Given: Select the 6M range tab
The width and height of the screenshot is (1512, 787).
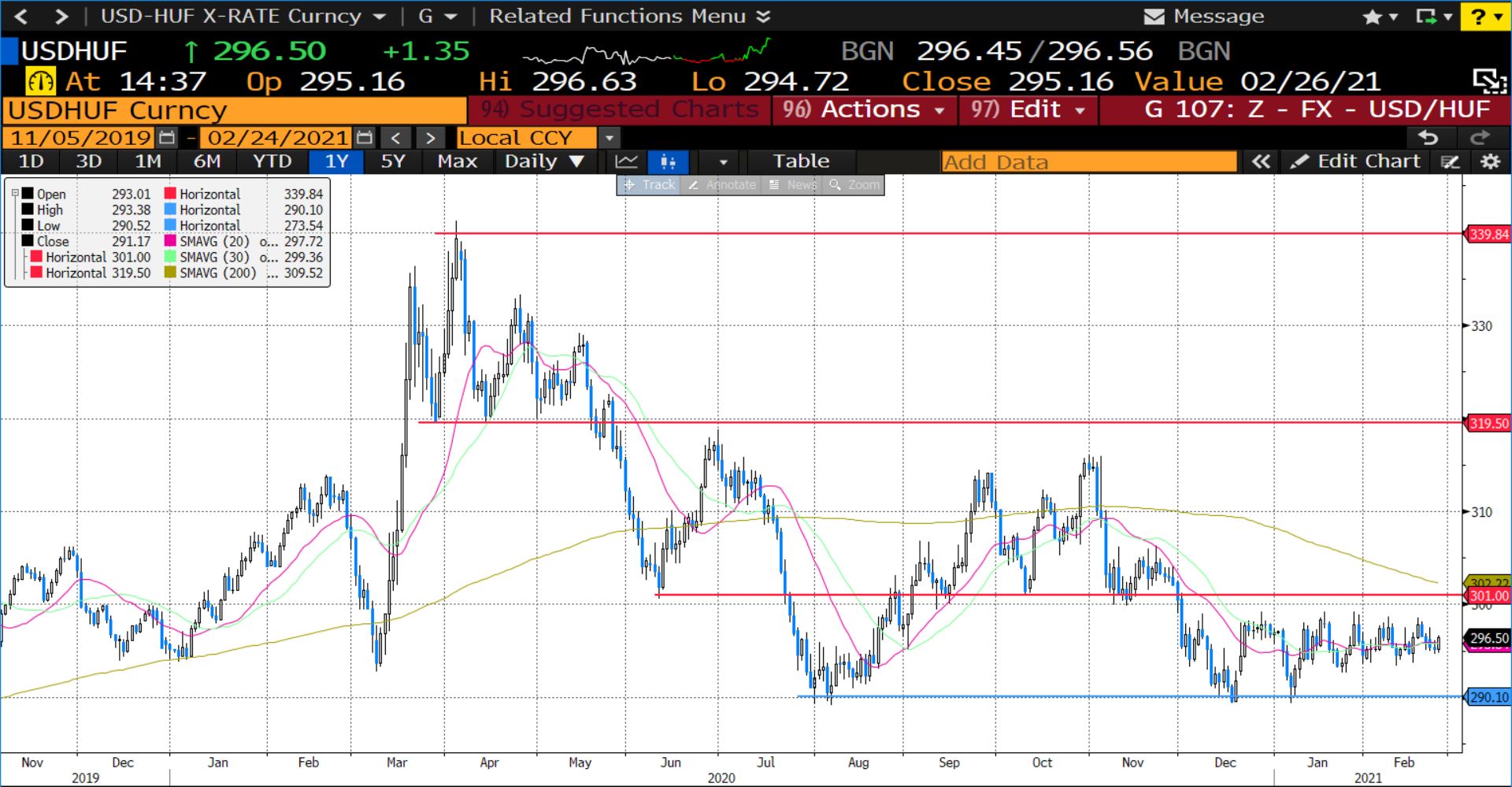Looking at the screenshot, I should point(207,161).
